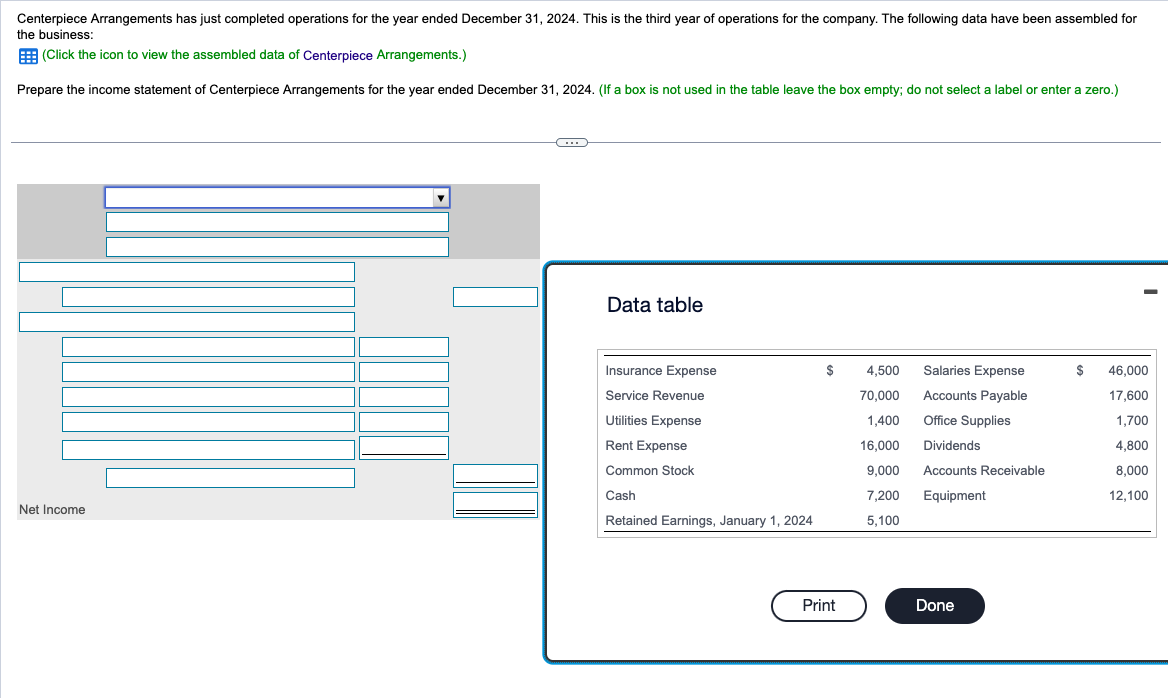Click the Service Revenue label input row
The height and width of the screenshot is (698, 1168).
209,296
